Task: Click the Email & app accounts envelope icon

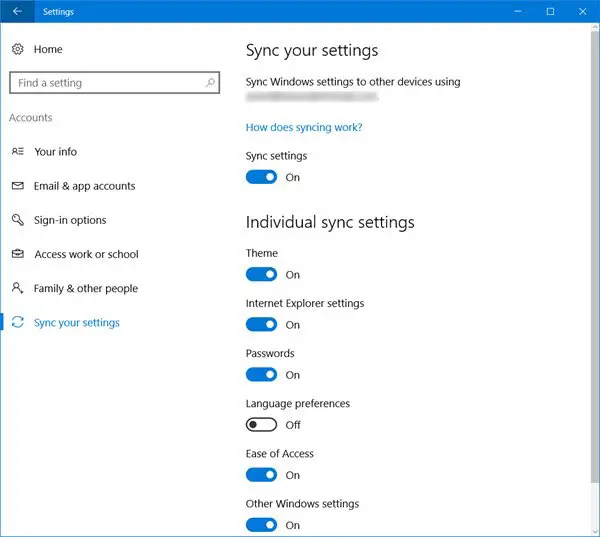Action: [x=17, y=186]
